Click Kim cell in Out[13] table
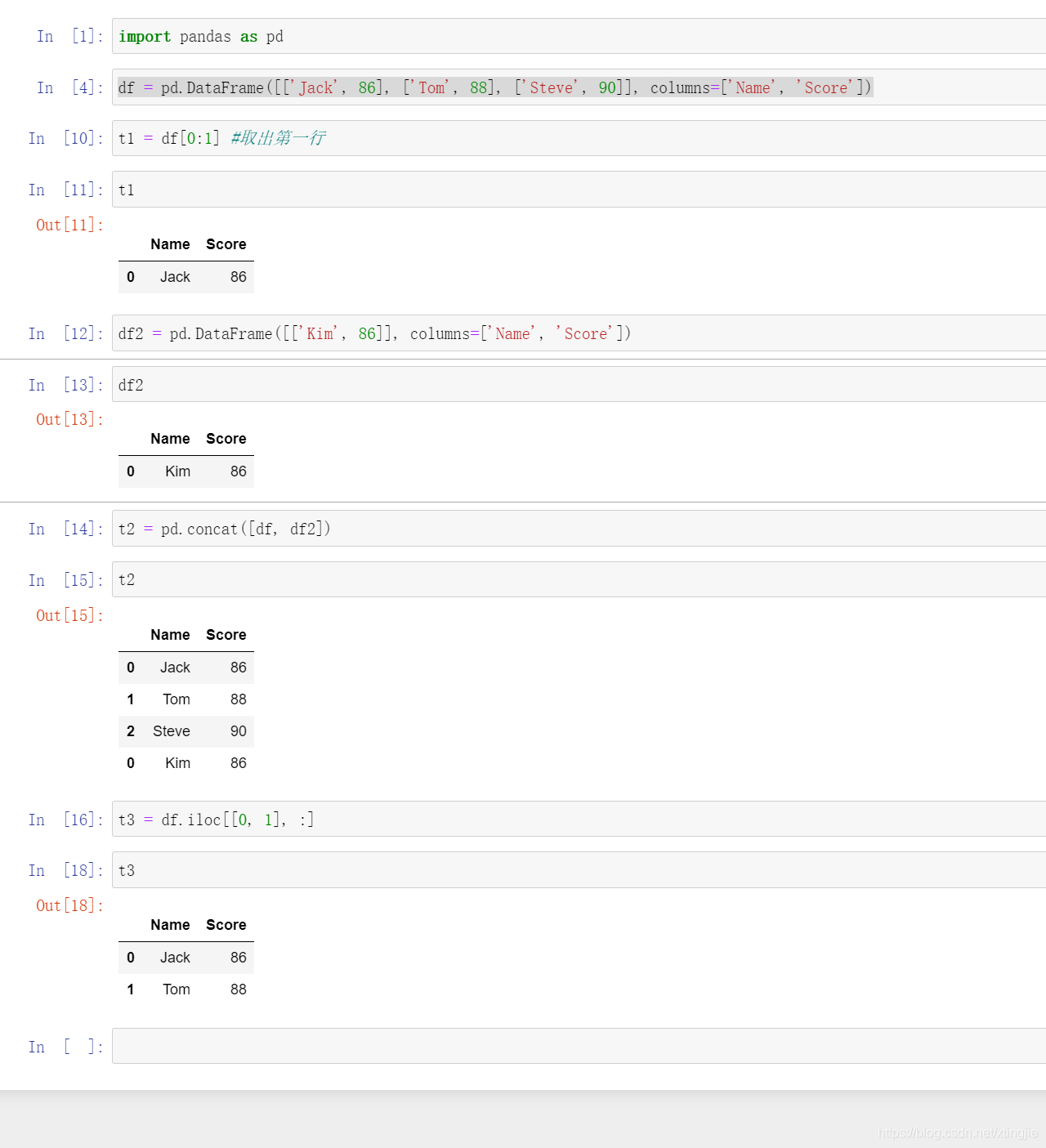The width and height of the screenshot is (1046, 1148). (177, 471)
